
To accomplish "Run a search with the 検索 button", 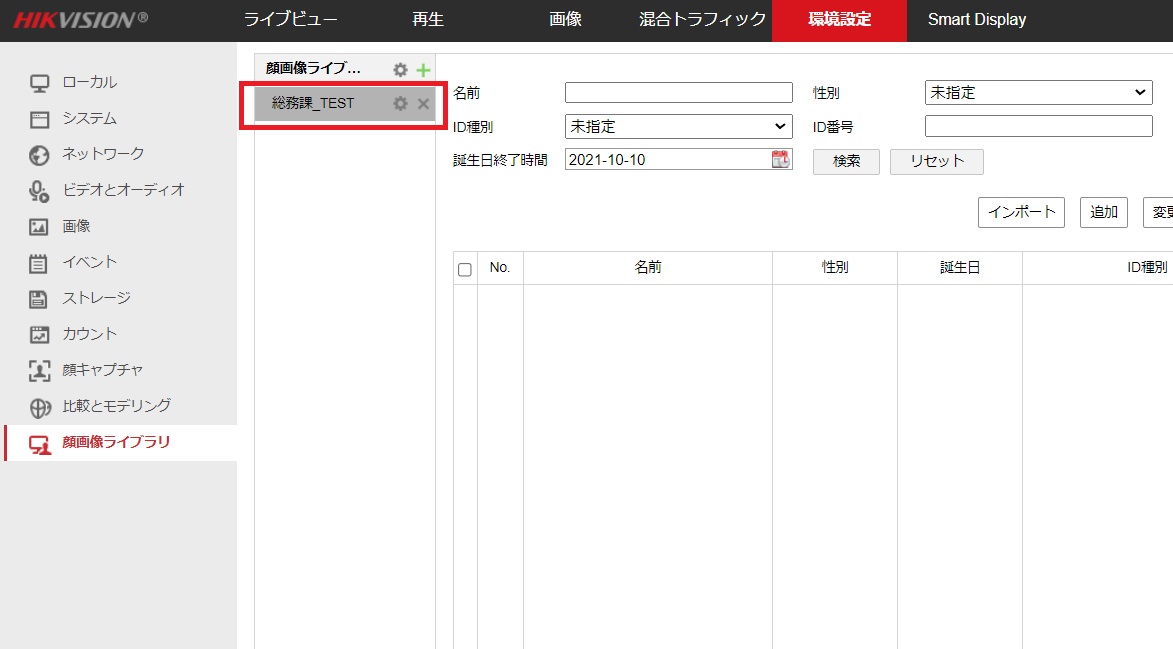I will [x=845, y=161].
